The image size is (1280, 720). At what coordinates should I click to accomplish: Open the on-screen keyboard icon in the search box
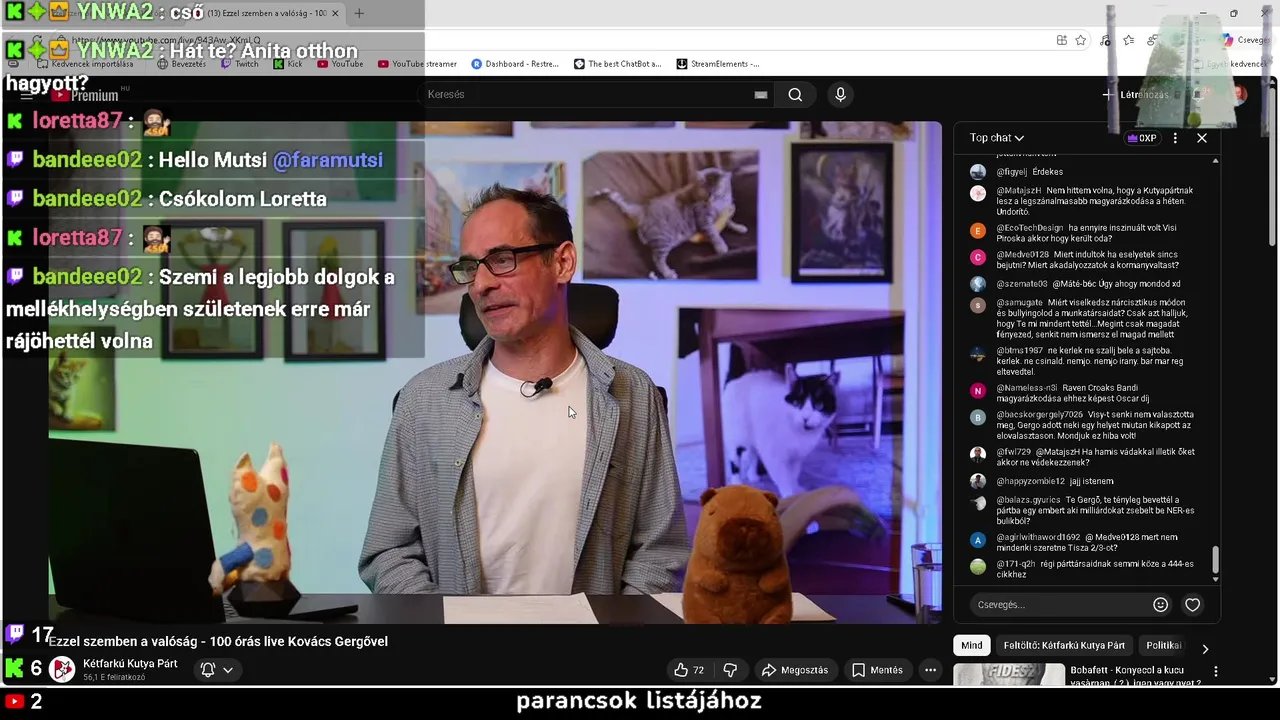(761, 95)
